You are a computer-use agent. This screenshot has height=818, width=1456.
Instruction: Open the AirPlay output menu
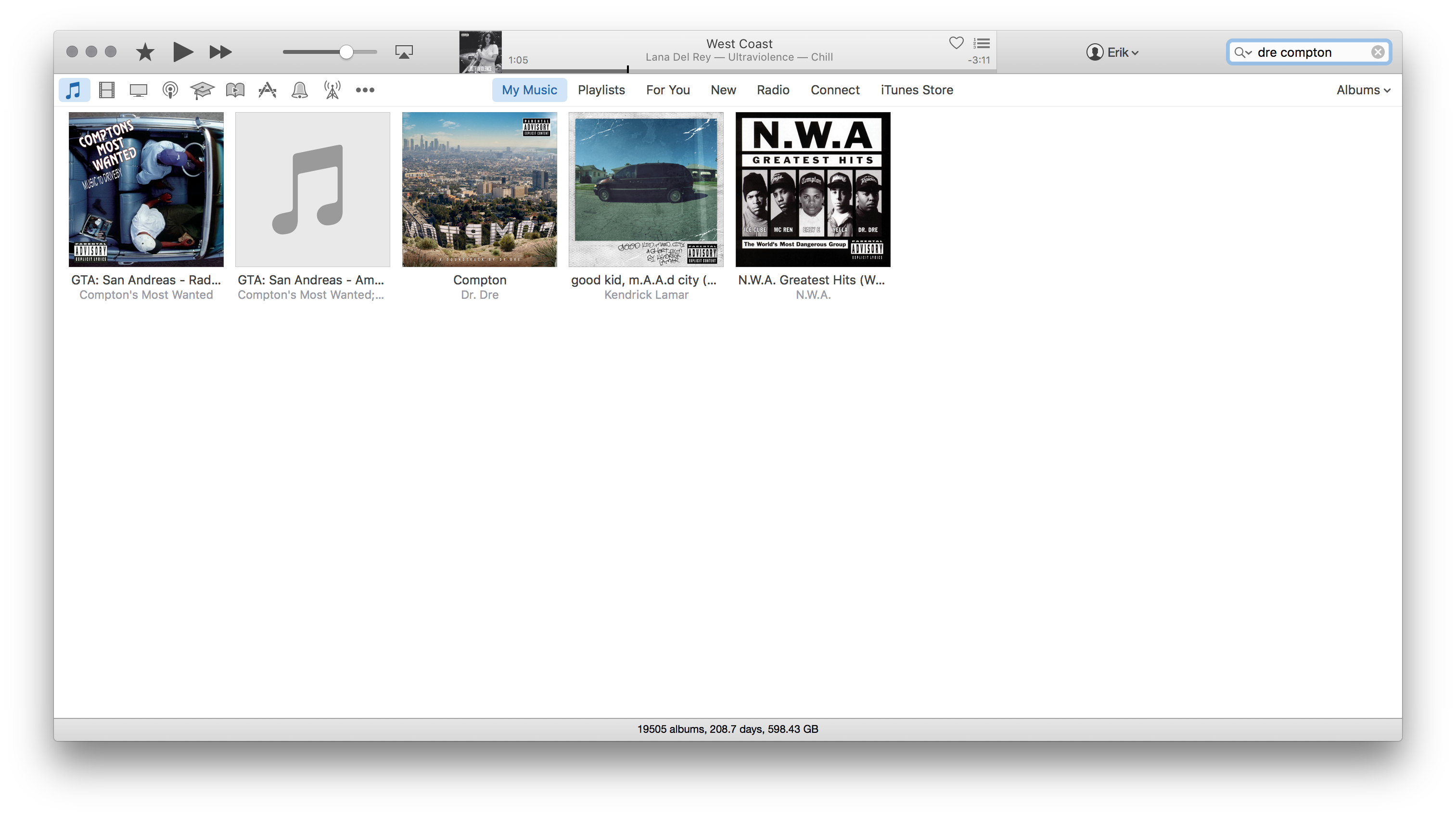tap(404, 52)
